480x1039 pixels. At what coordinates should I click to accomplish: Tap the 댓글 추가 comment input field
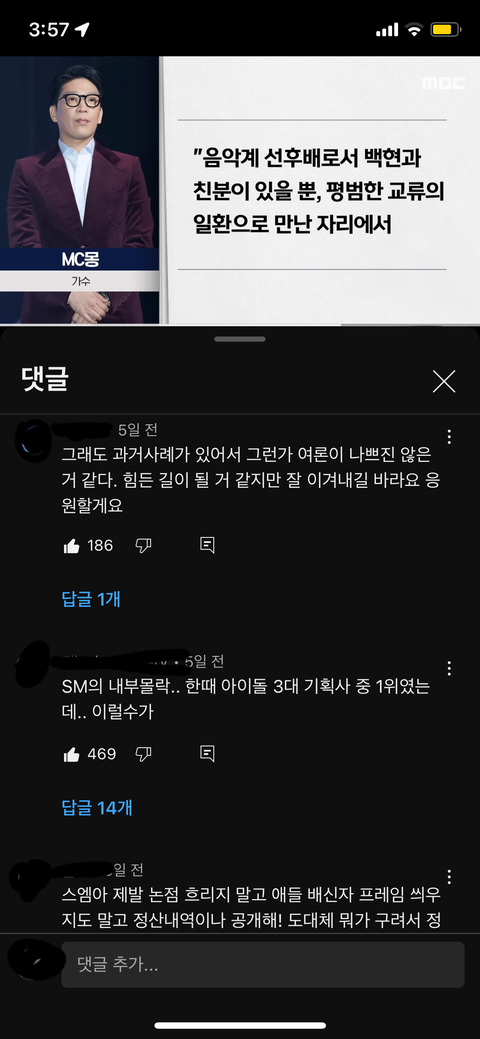click(x=263, y=964)
